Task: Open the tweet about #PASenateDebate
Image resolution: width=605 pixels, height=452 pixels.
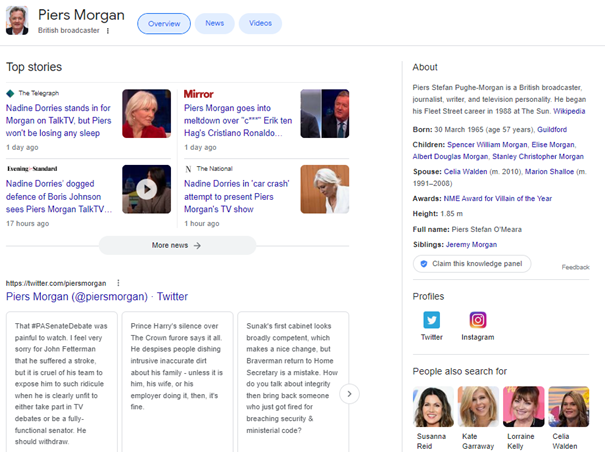Action: point(61,384)
